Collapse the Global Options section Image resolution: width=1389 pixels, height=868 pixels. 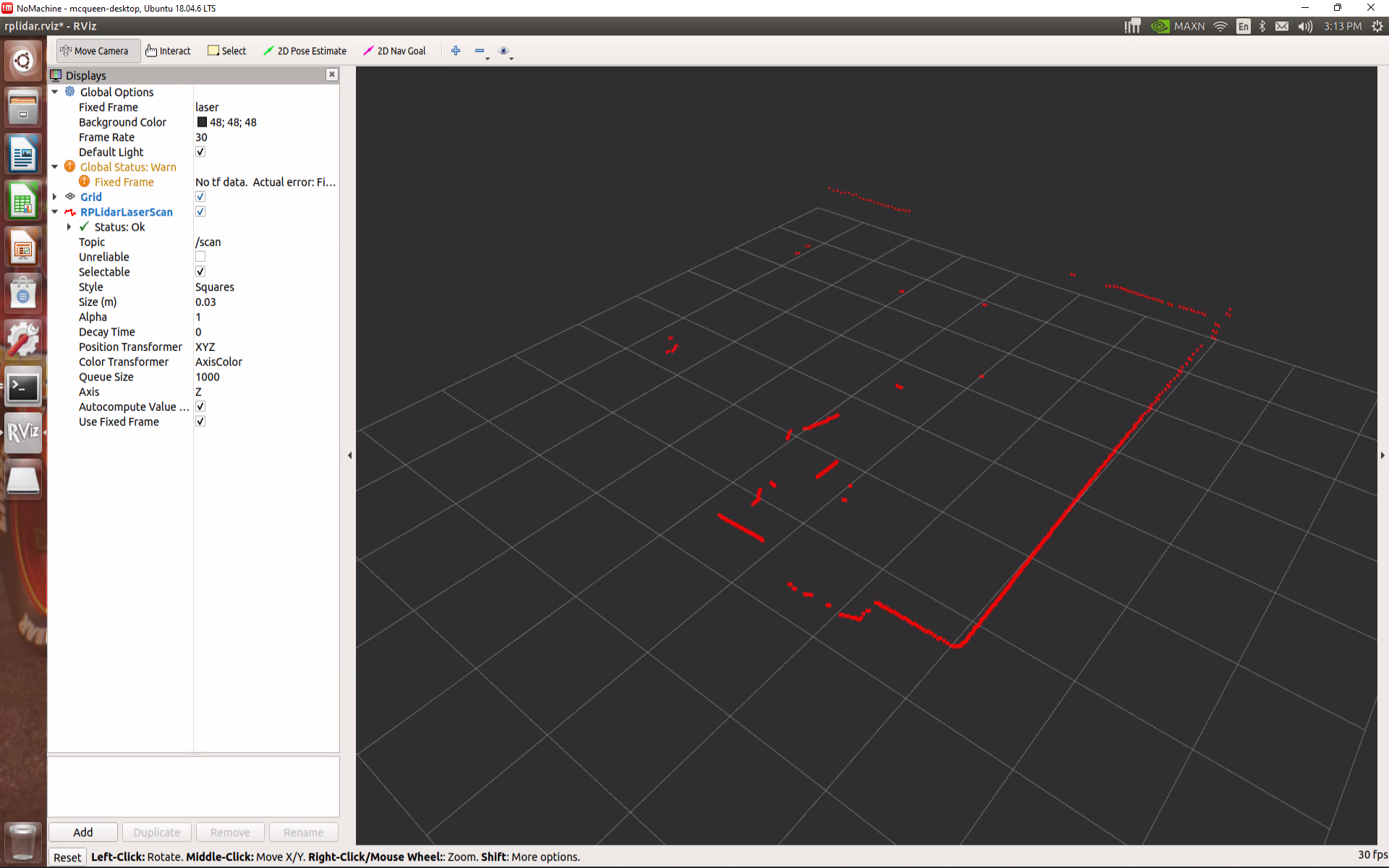pos(54,92)
